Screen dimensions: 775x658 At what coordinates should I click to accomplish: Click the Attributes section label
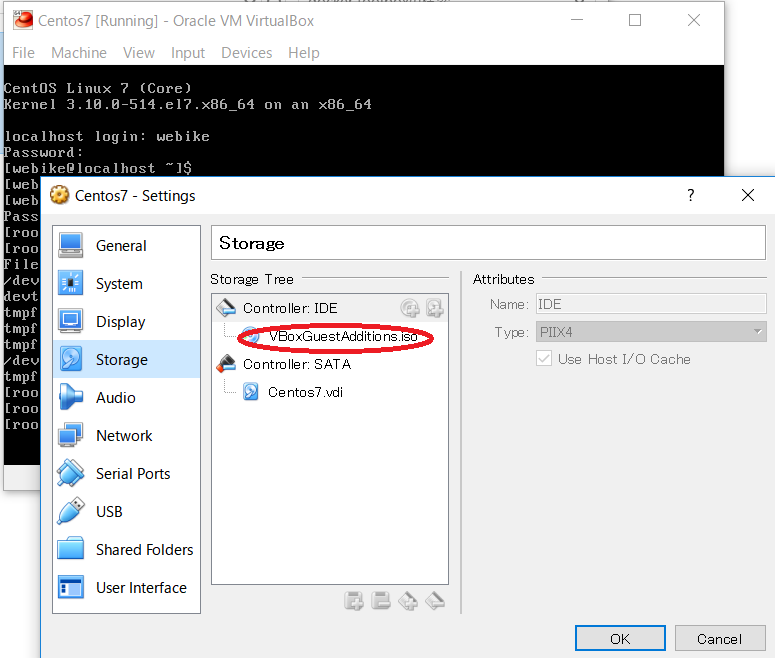[504, 279]
